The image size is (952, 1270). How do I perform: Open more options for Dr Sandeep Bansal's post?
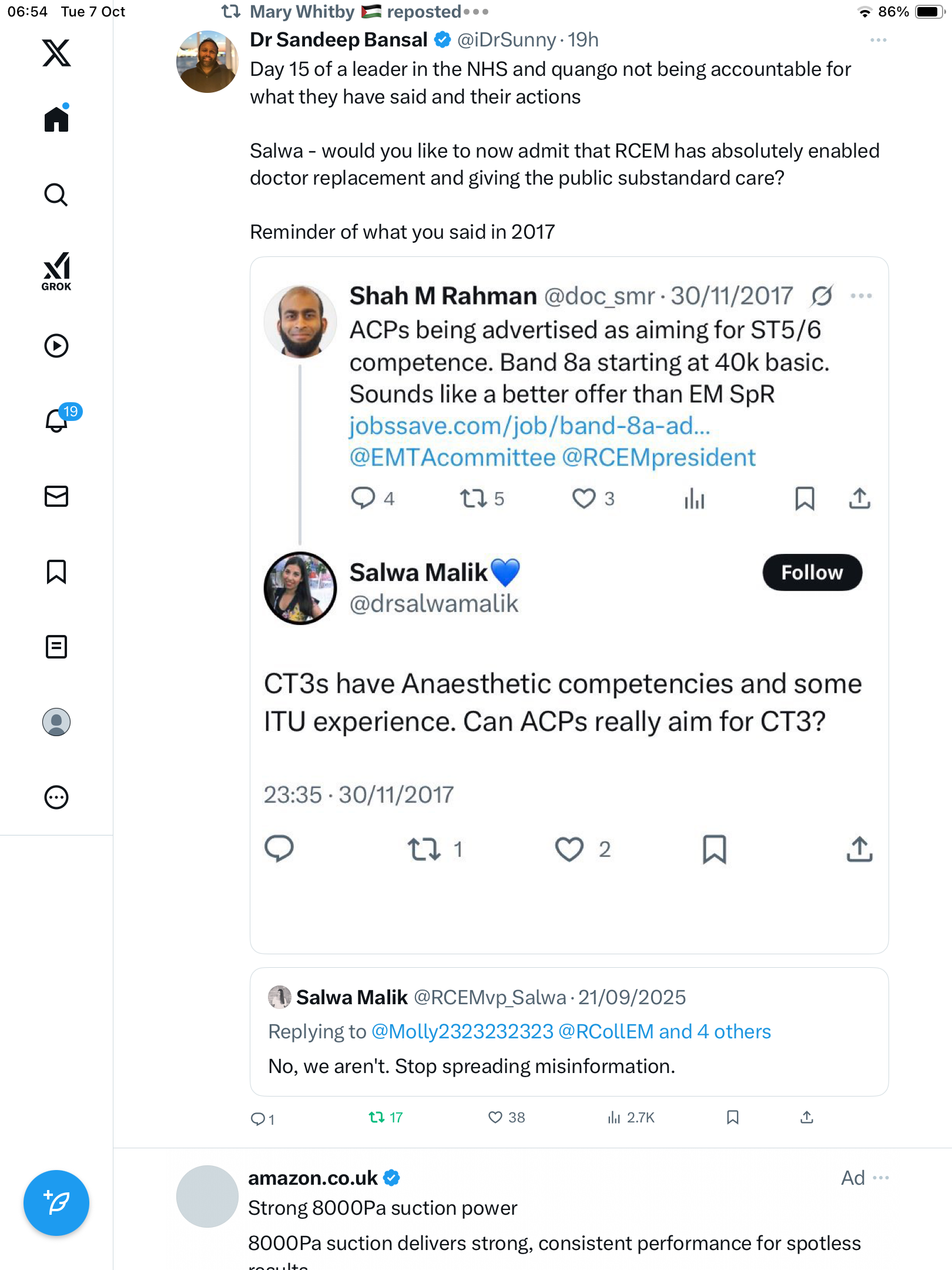[x=878, y=40]
